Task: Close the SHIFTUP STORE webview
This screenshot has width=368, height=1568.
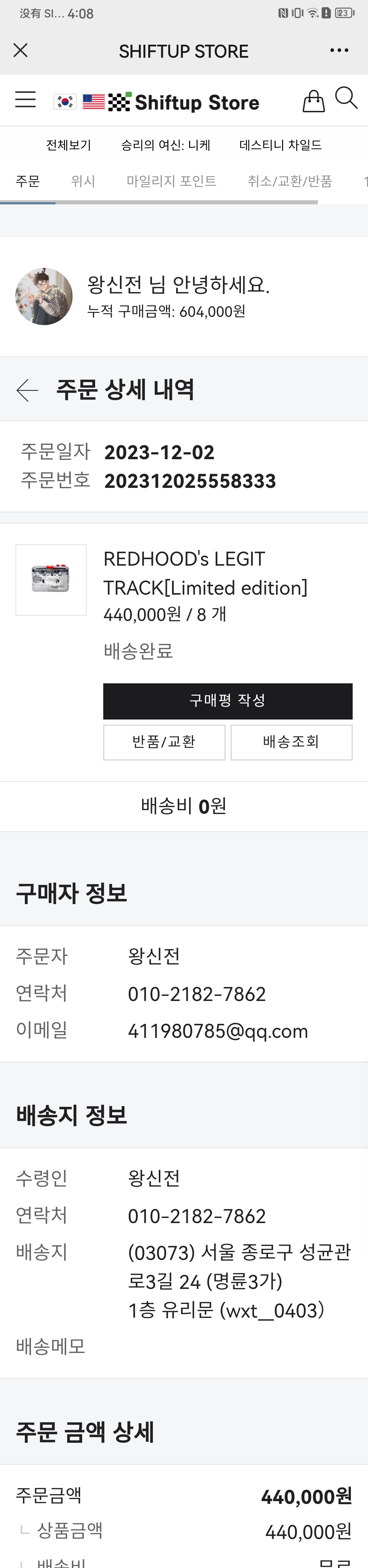Action: pos(21,50)
